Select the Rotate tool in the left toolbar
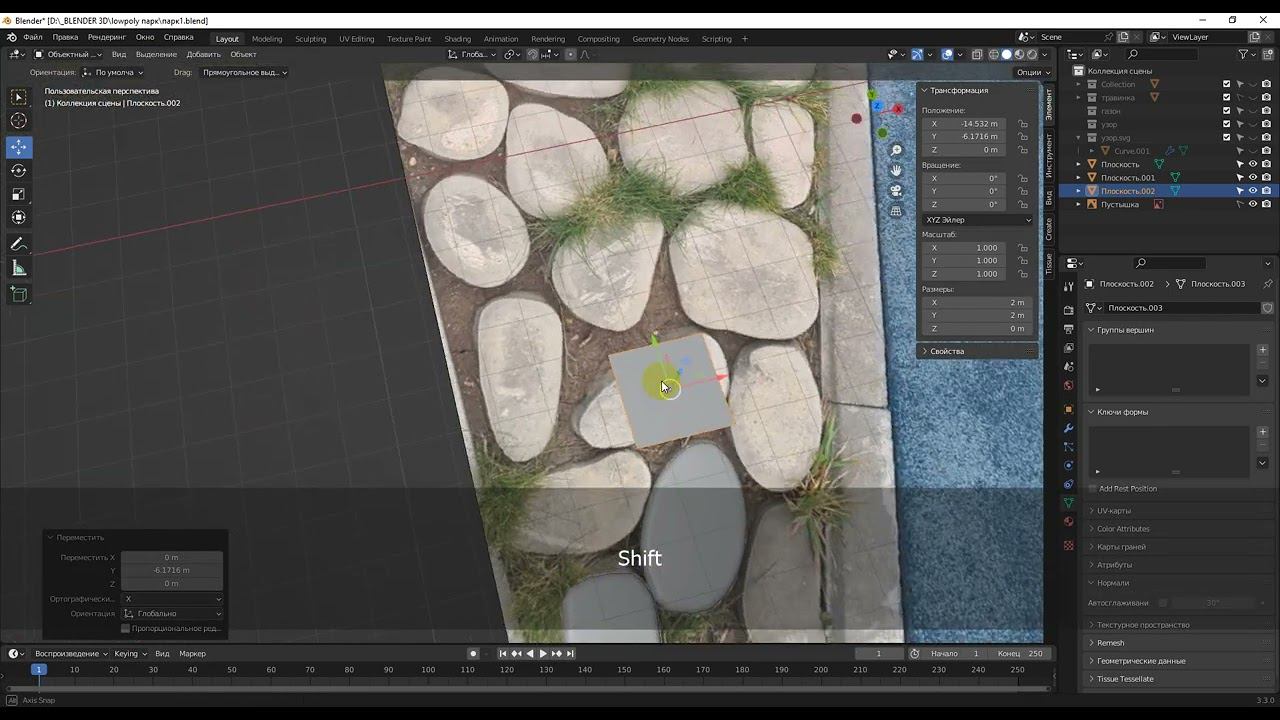Viewport: 1280px width, 720px height. coord(19,171)
